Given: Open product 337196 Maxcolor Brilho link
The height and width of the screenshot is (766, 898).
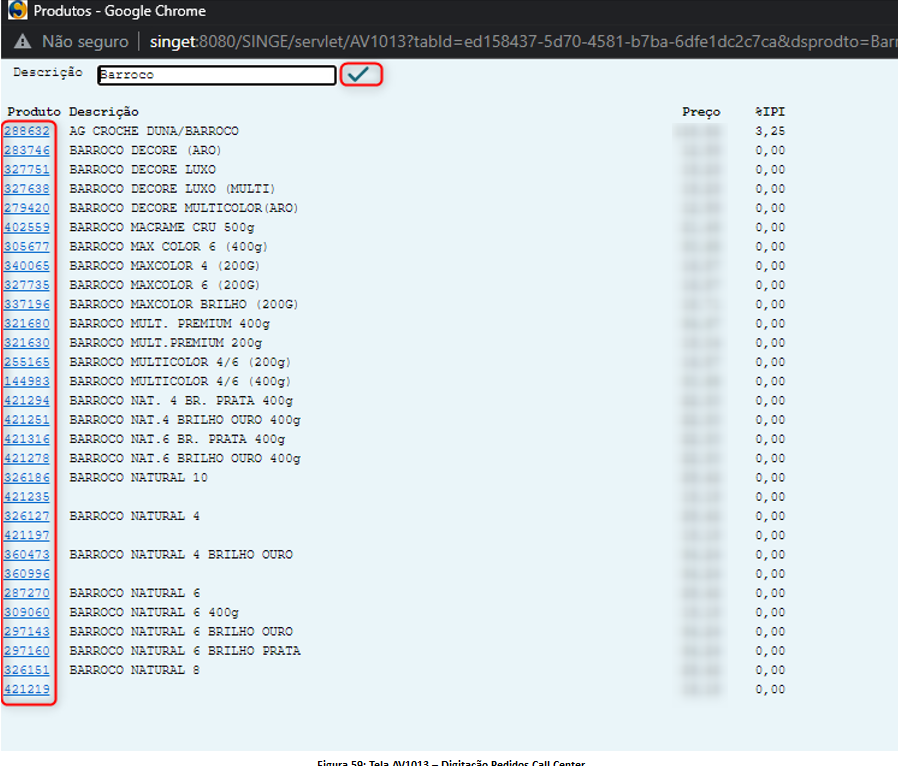Looking at the screenshot, I should (27, 304).
